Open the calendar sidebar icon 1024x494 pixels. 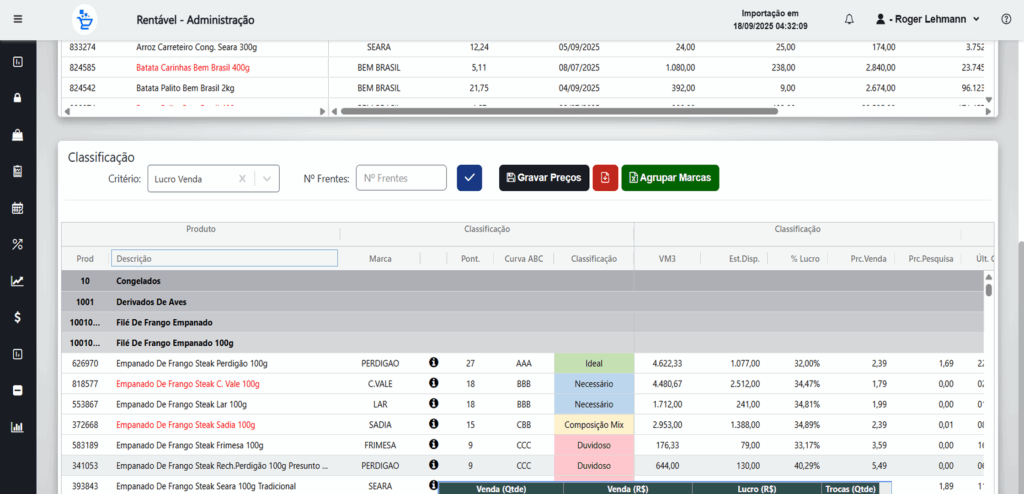pyautogui.click(x=17, y=208)
